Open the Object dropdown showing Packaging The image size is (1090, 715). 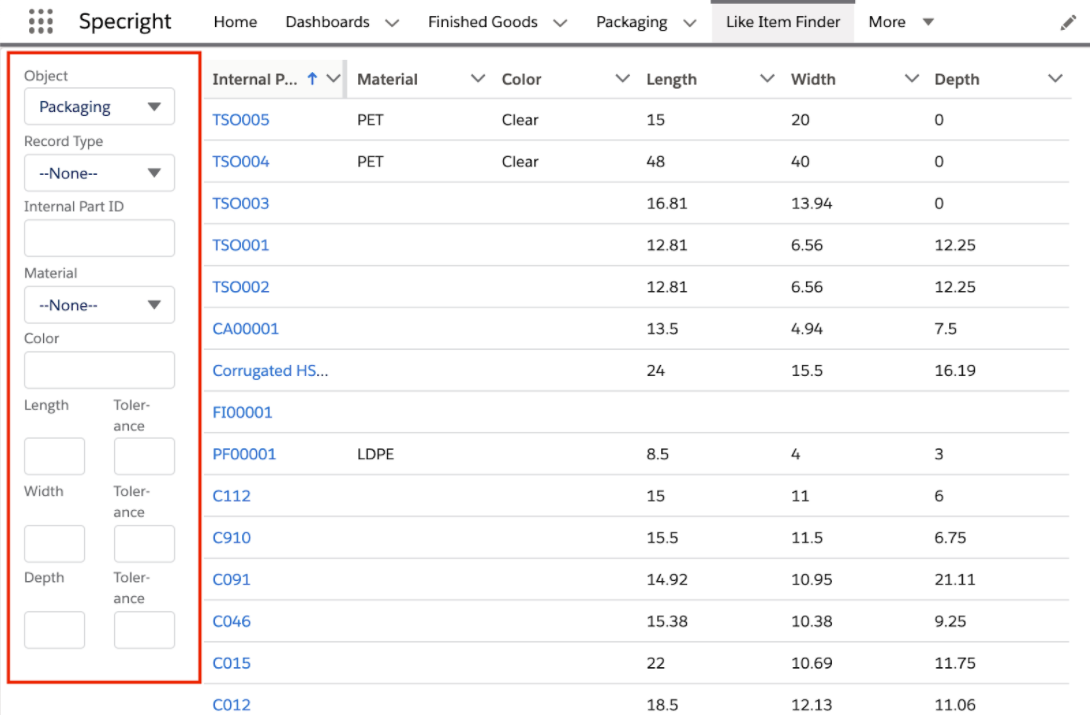coord(99,107)
